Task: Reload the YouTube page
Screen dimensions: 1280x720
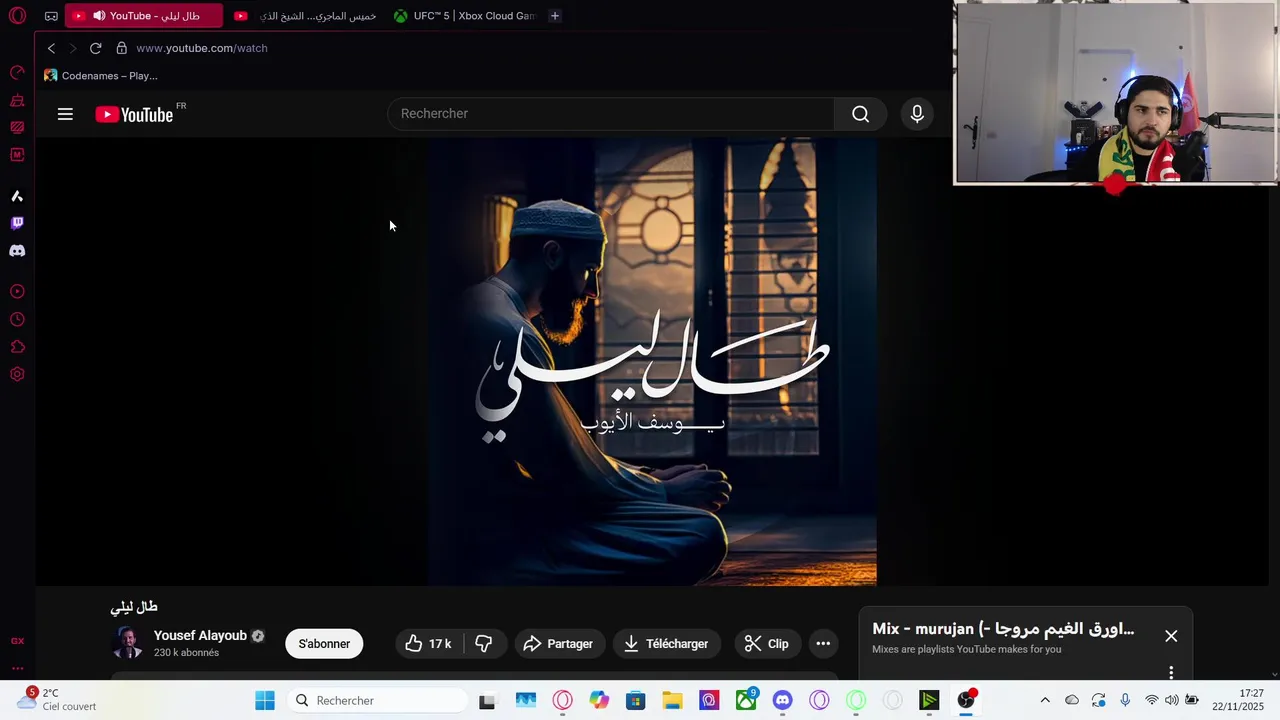Action: (x=95, y=48)
